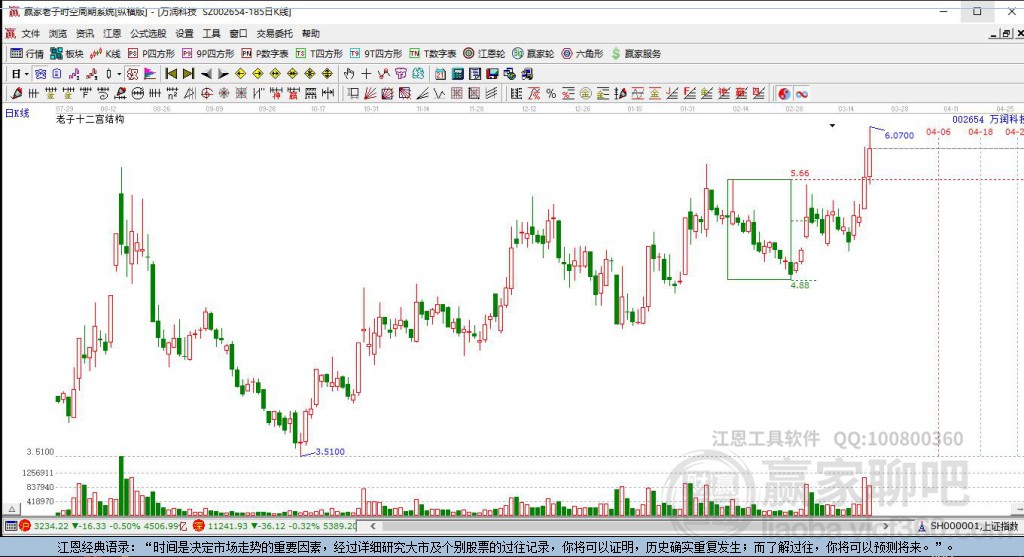Toggle the hand pan mode
The image size is (1024, 557).
tap(349, 74)
